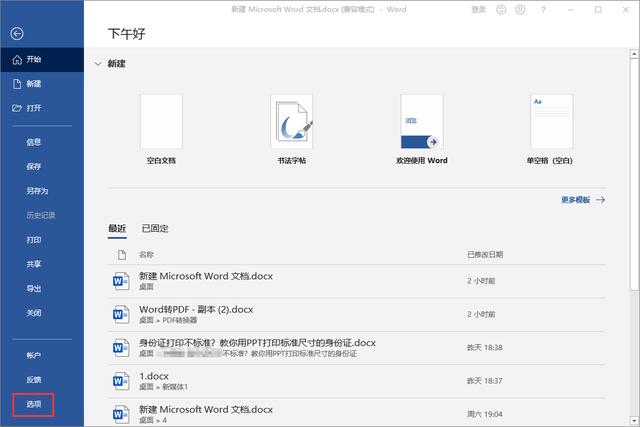Click the open folder icon beside 打开
Image resolution: width=640 pixels, height=427 pixels.
coord(17,108)
